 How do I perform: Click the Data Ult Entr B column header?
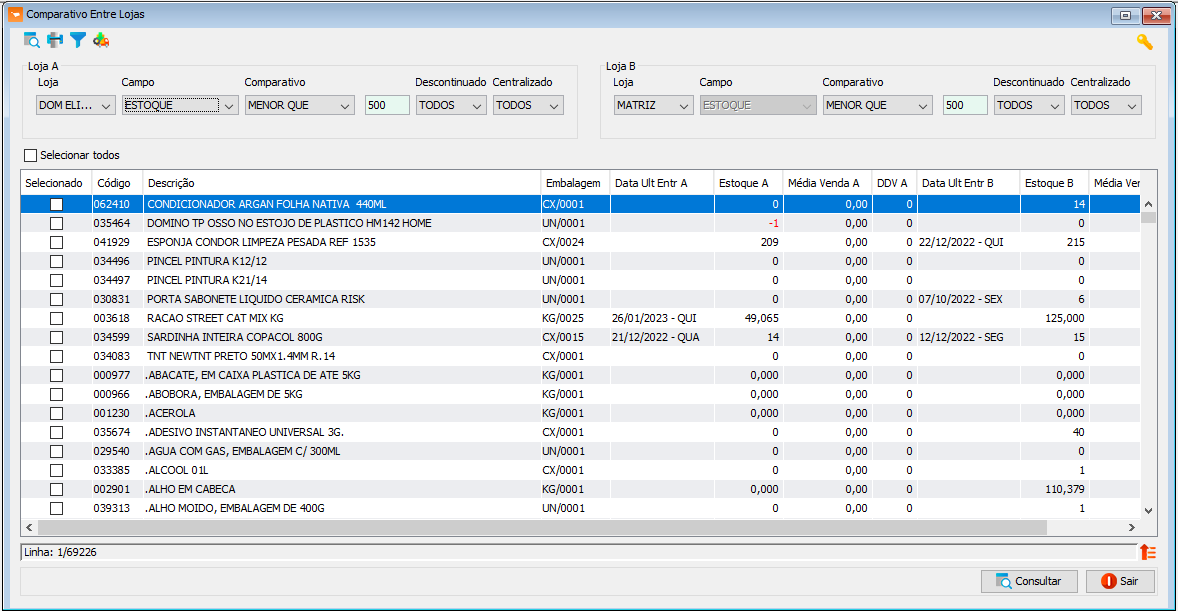968,183
